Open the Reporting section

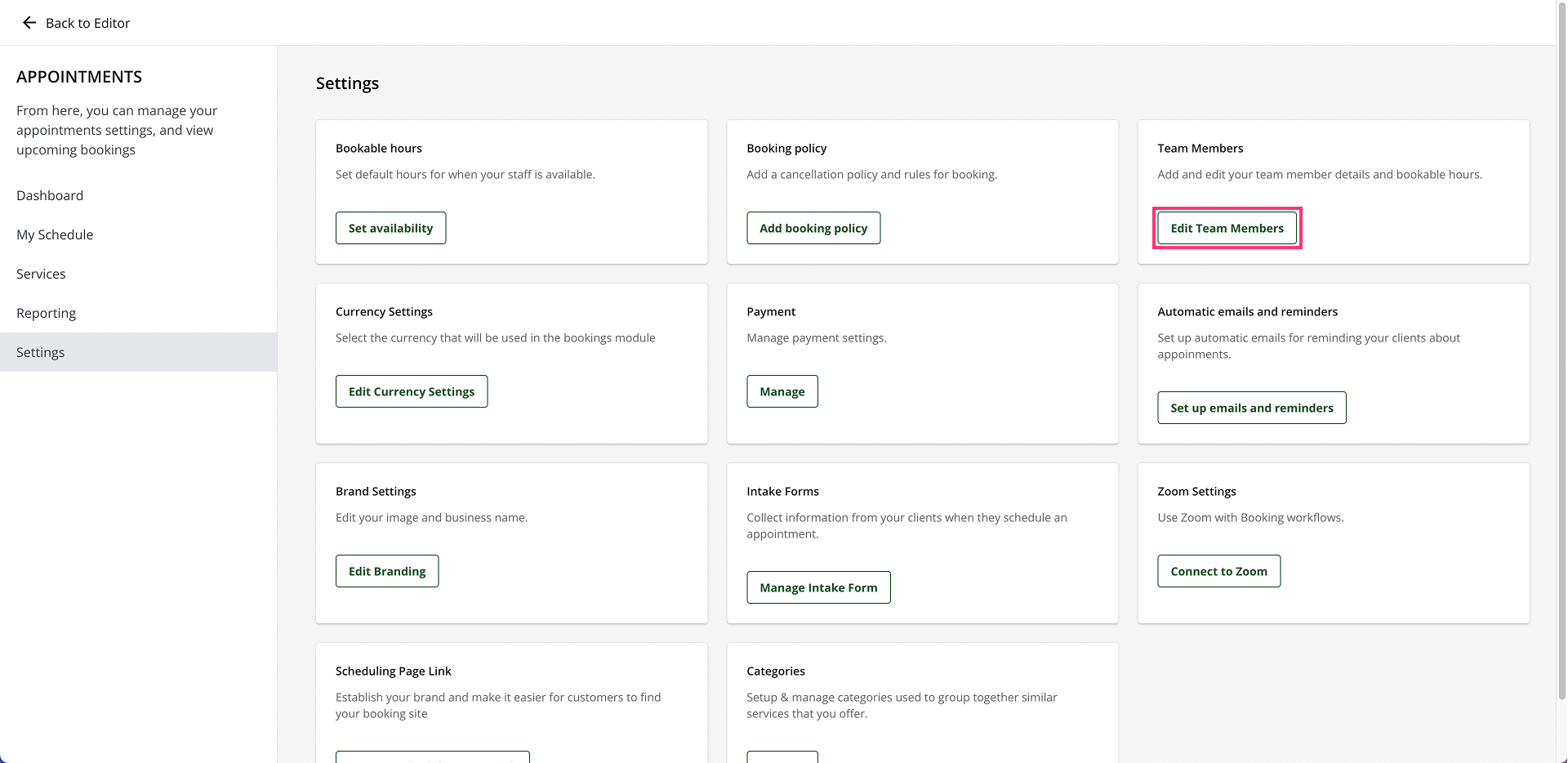click(x=46, y=313)
